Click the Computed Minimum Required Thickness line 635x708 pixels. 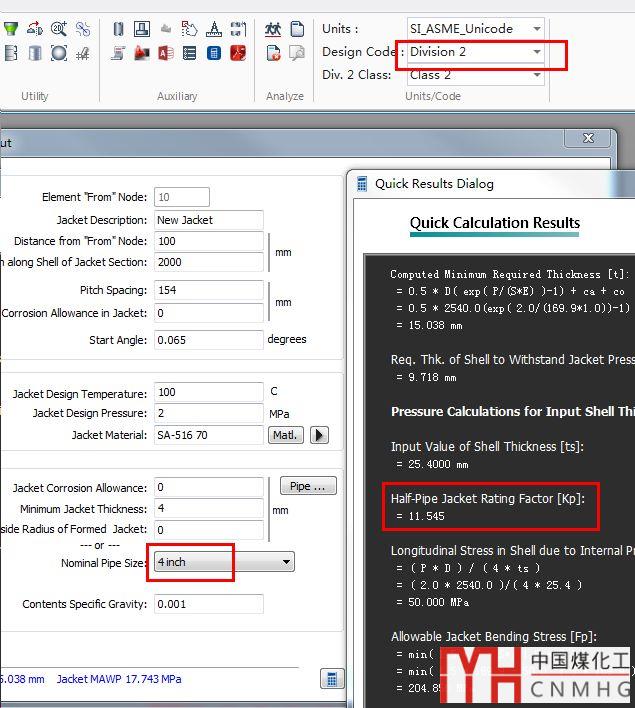(x=510, y=274)
